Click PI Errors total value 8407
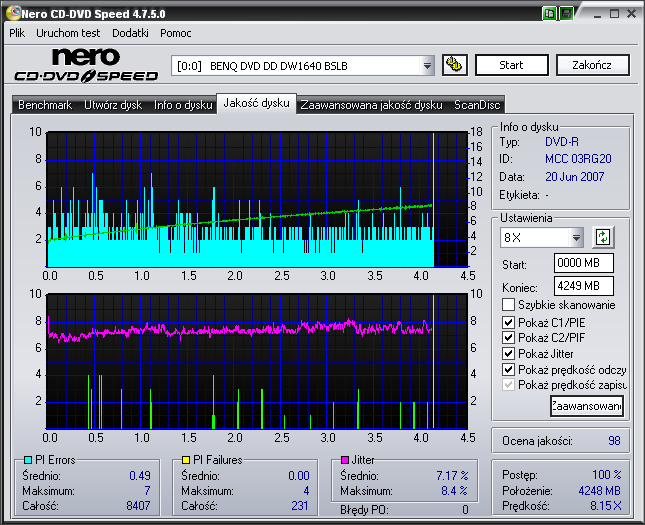This screenshot has height=525, width=645. [x=138, y=505]
